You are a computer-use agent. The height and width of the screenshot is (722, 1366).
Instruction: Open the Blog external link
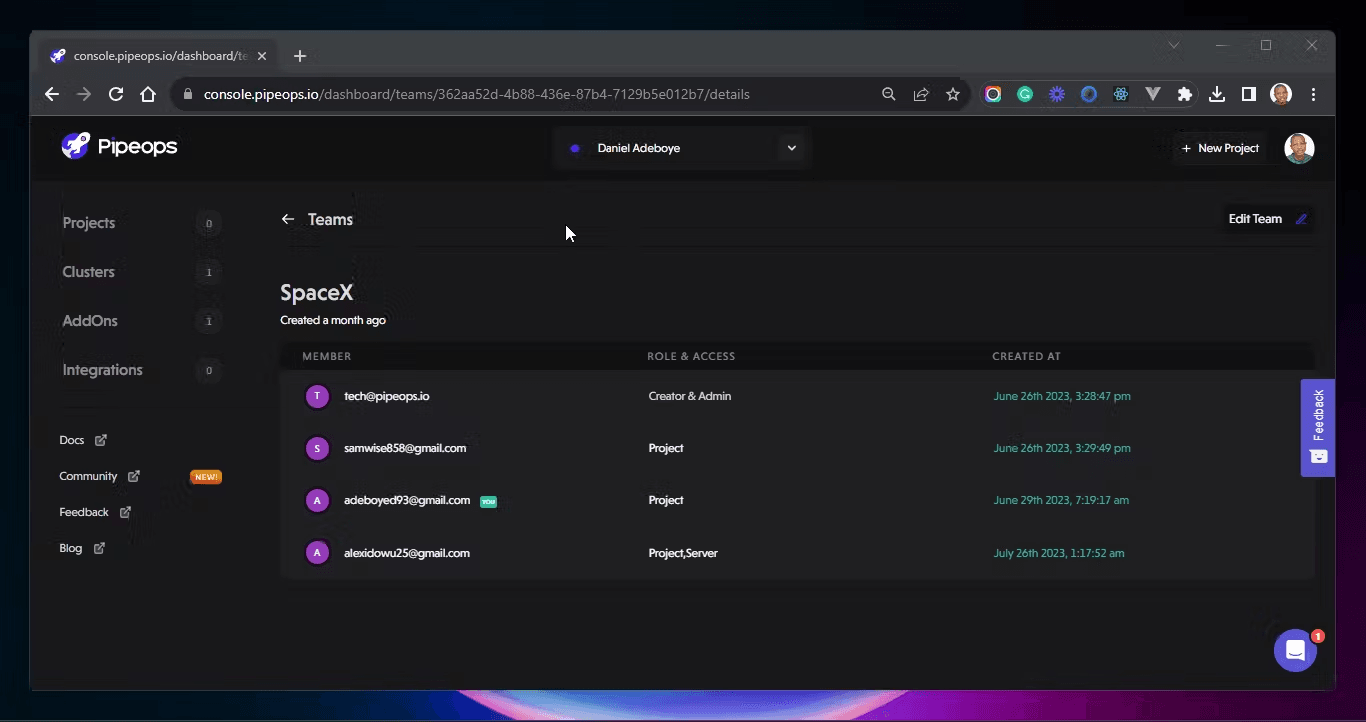pos(82,548)
